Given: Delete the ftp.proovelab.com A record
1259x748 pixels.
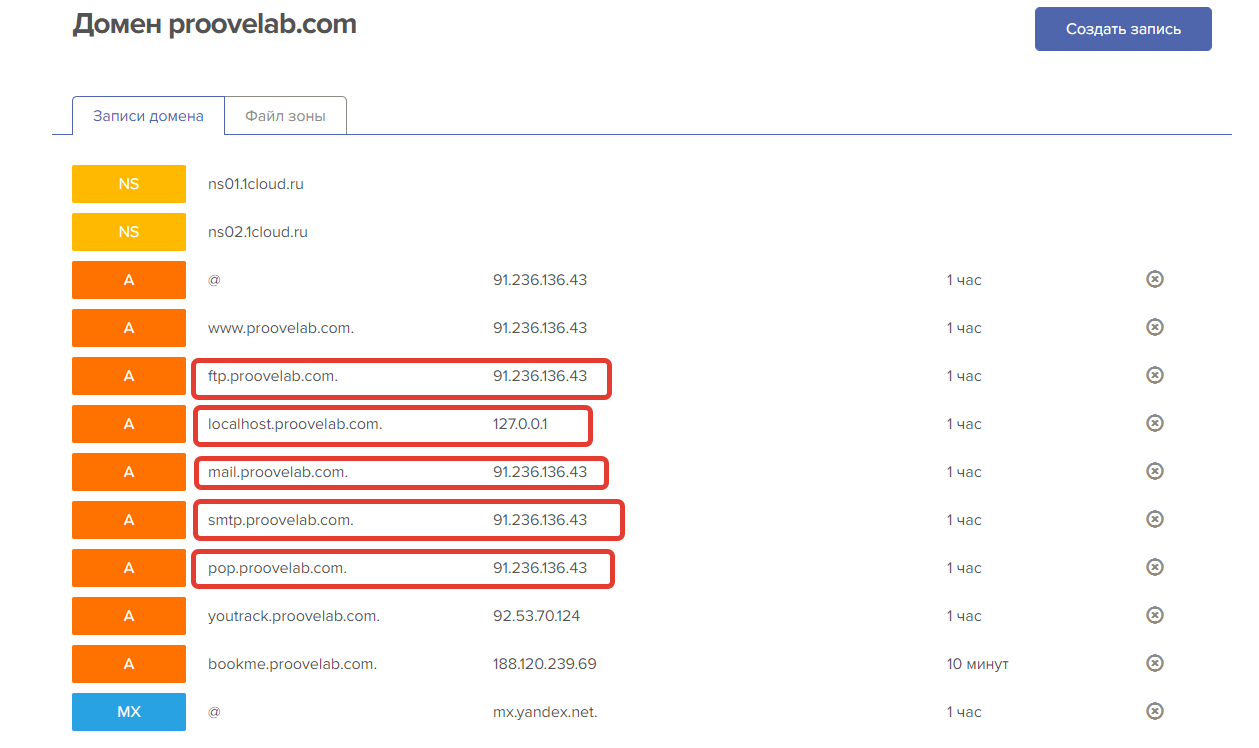Looking at the screenshot, I should point(1154,375).
